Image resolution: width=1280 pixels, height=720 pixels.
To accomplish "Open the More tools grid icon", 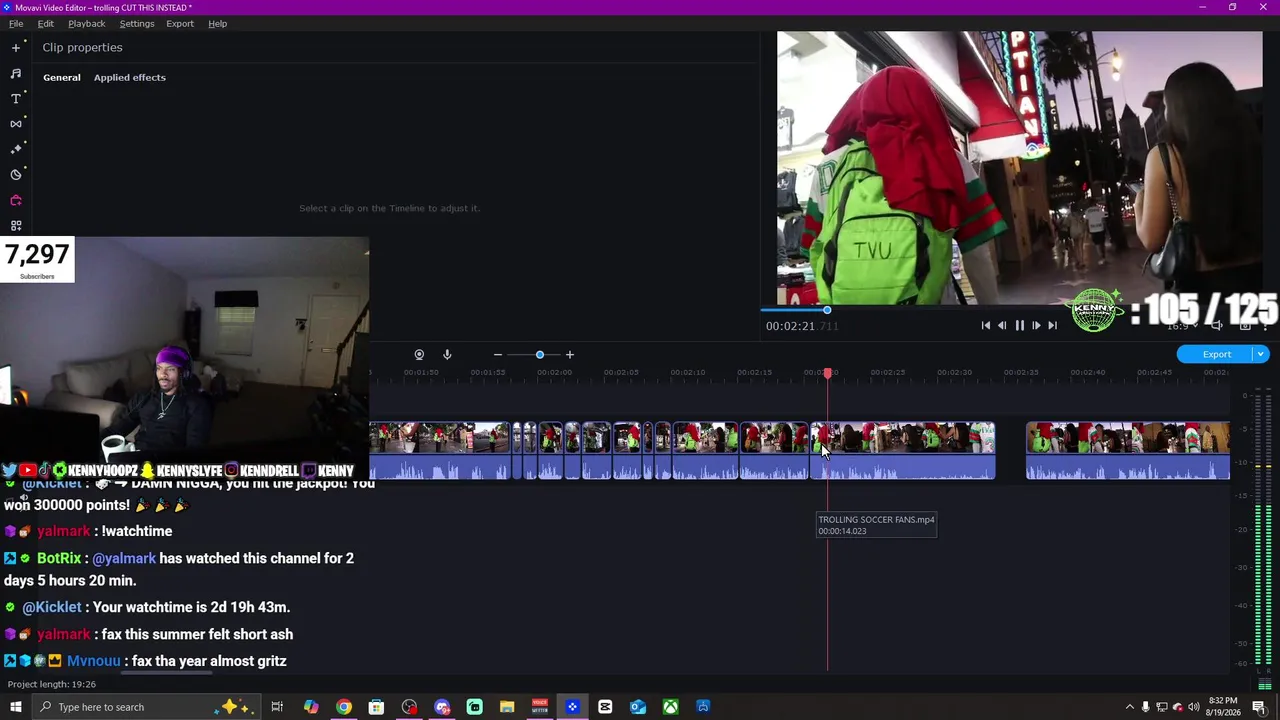I will tap(16, 225).
